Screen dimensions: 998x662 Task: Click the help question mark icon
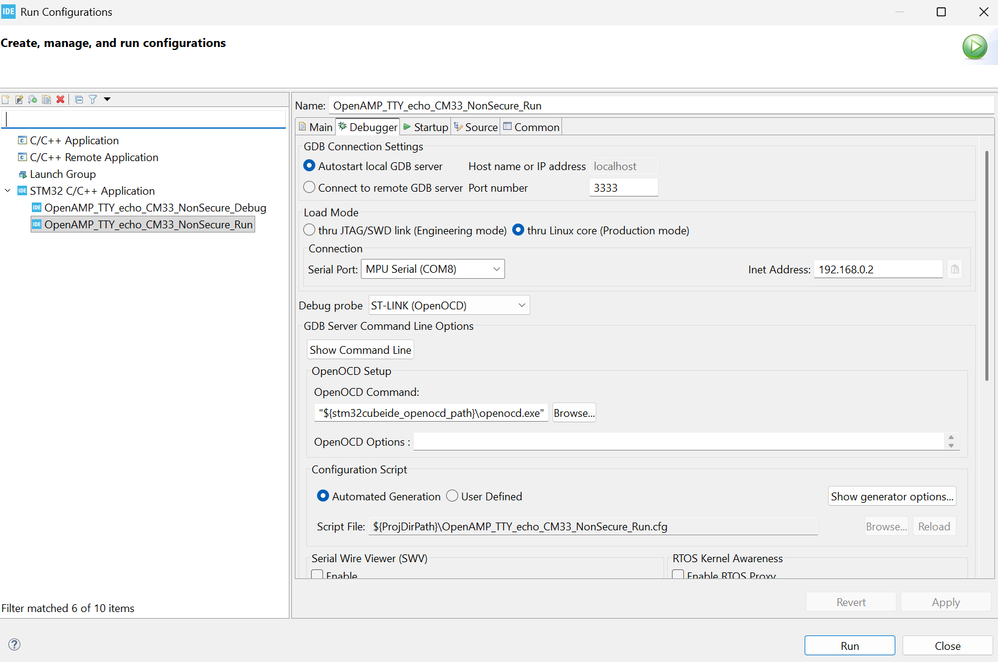(x=14, y=645)
